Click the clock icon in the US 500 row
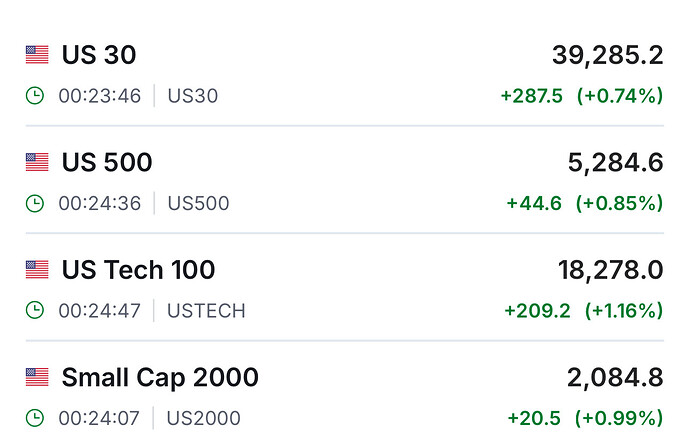This screenshot has height=439, width=690. point(35,203)
